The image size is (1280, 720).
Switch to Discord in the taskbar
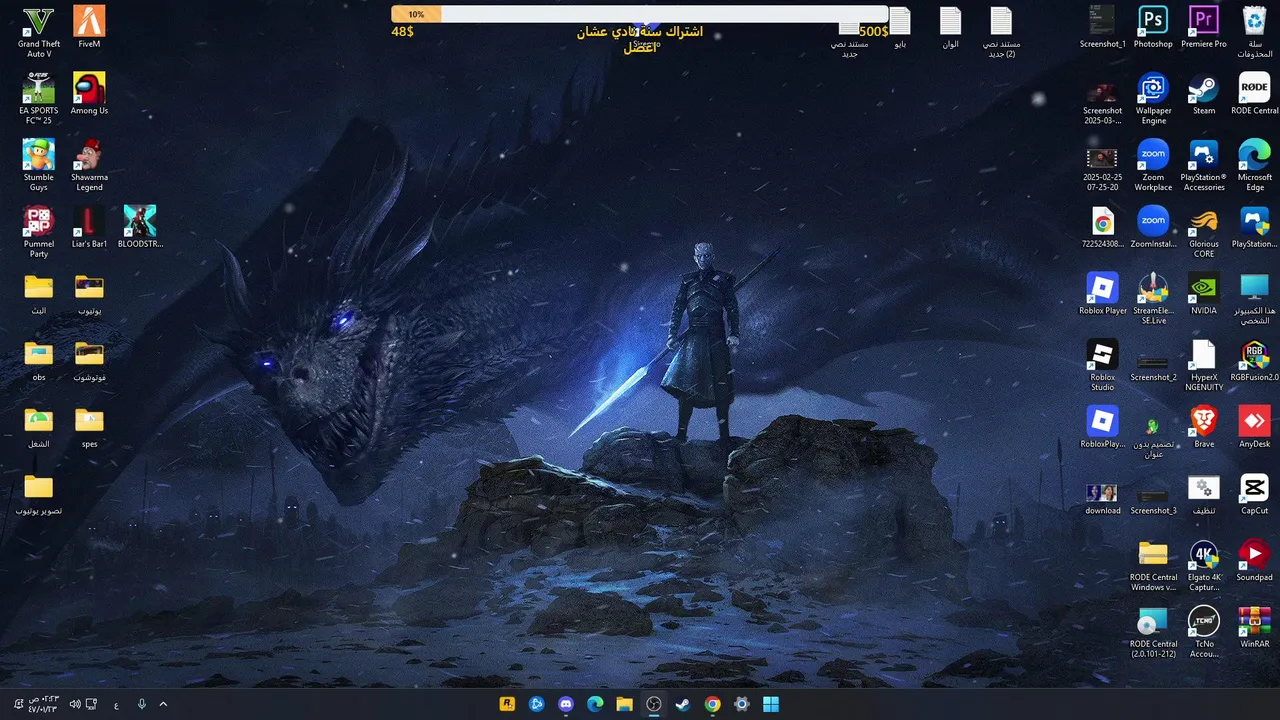point(566,704)
